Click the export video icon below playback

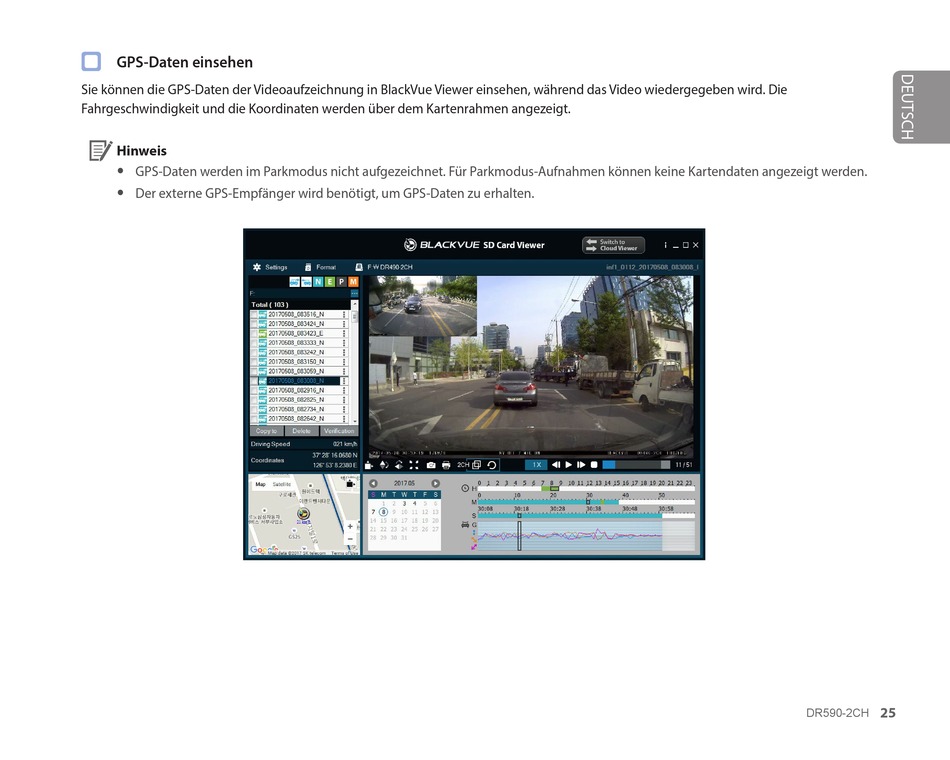click(368, 465)
